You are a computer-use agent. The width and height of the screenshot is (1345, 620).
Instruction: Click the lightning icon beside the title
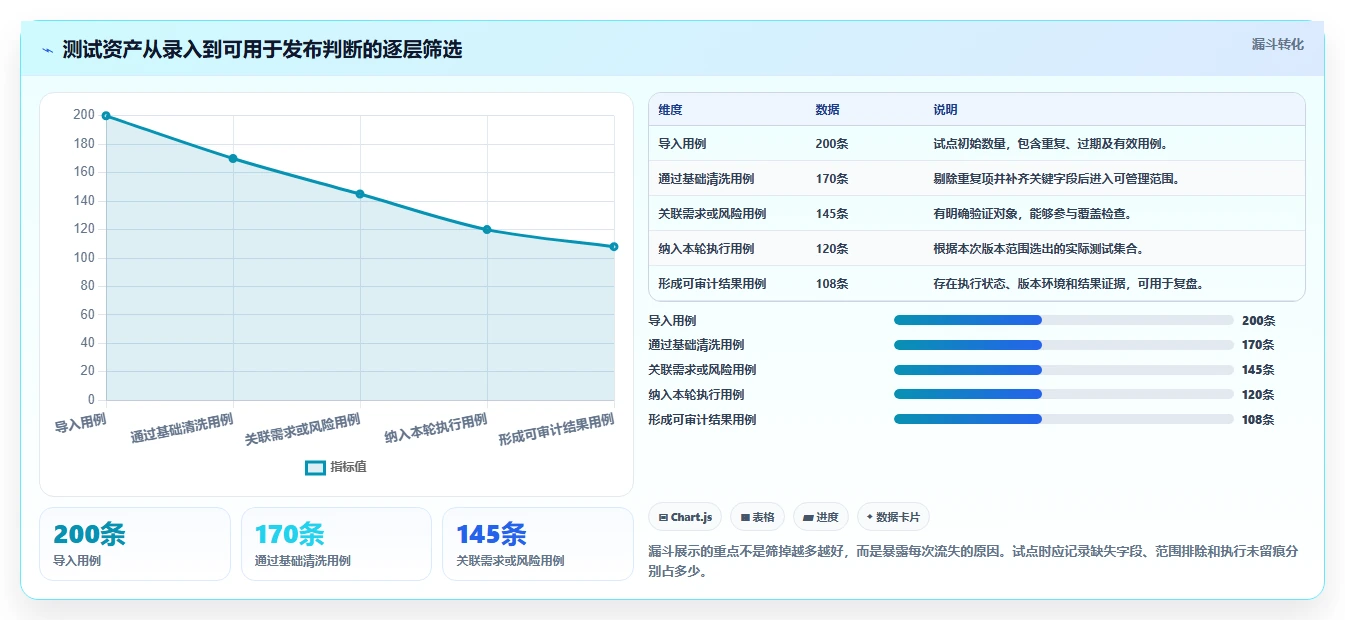click(x=47, y=50)
